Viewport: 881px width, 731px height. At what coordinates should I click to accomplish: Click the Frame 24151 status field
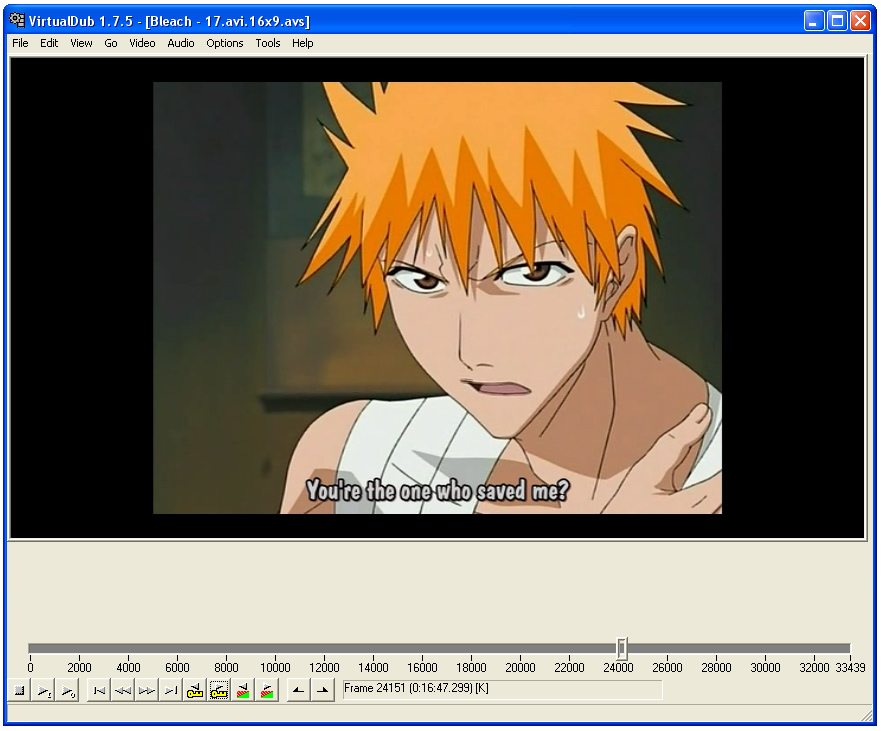point(502,689)
